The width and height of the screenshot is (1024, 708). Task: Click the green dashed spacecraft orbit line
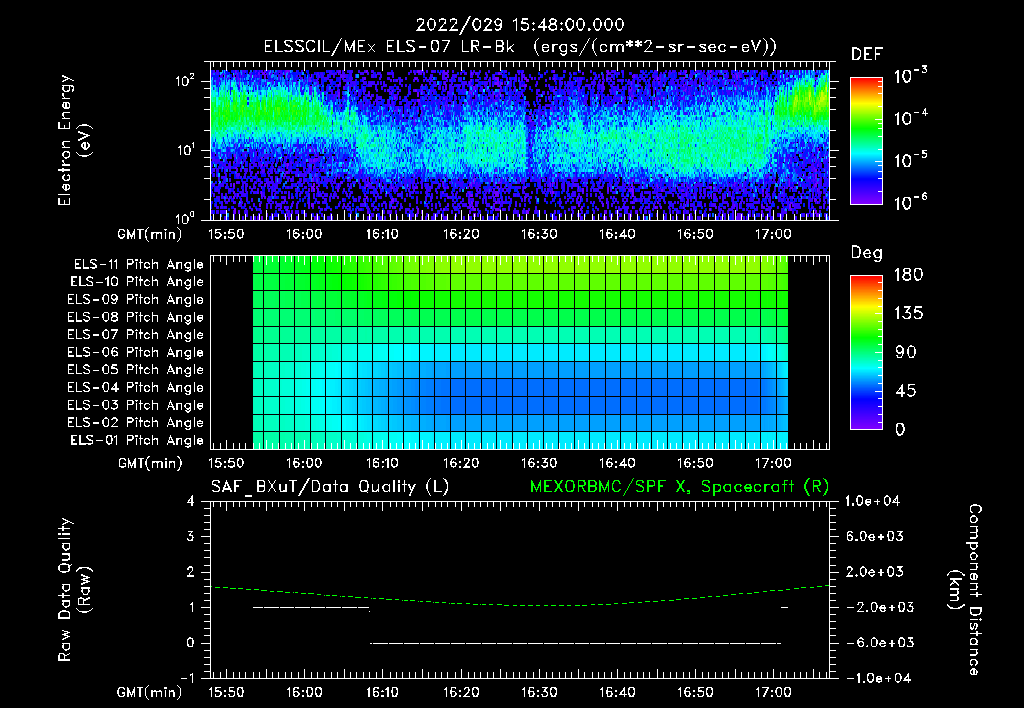[520, 604]
